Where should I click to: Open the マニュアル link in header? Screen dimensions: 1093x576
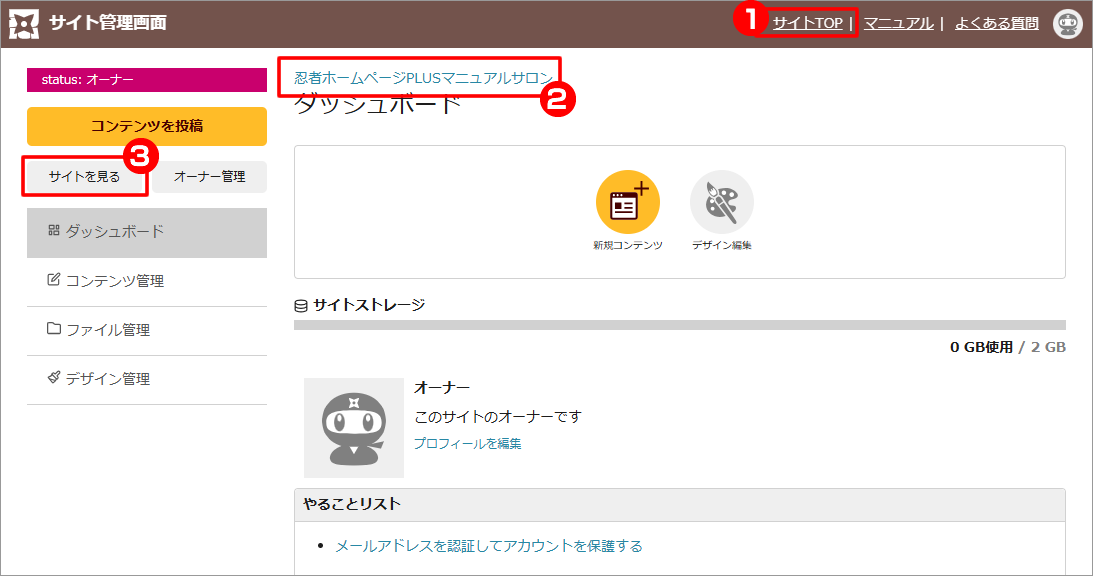tap(898, 23)
